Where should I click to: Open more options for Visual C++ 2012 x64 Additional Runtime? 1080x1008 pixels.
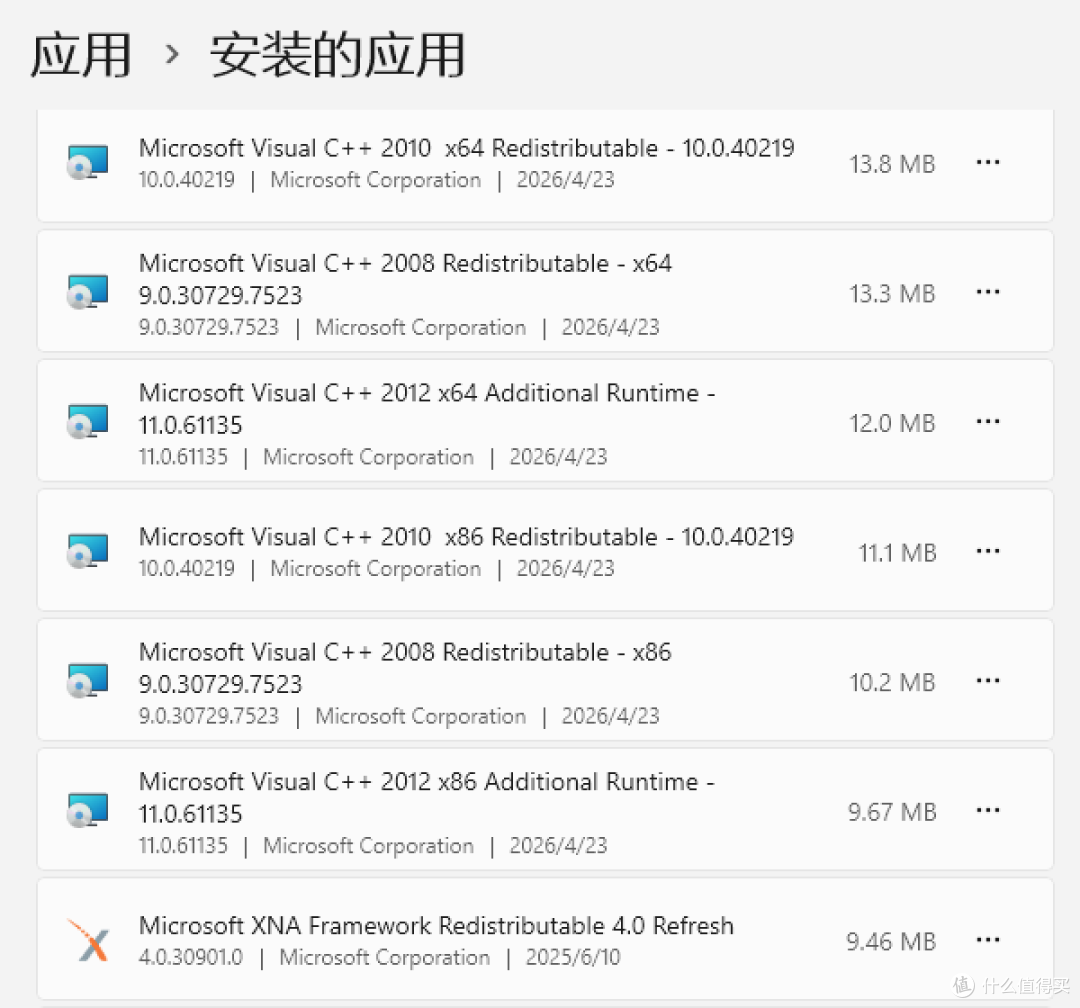[988, 422]
